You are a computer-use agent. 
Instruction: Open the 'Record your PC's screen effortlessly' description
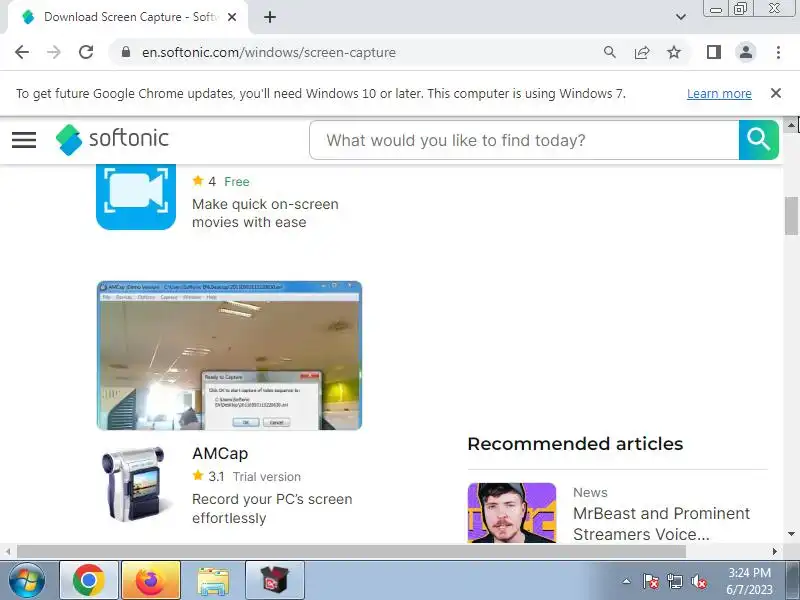pyautogui.click(x=272, y=509)
